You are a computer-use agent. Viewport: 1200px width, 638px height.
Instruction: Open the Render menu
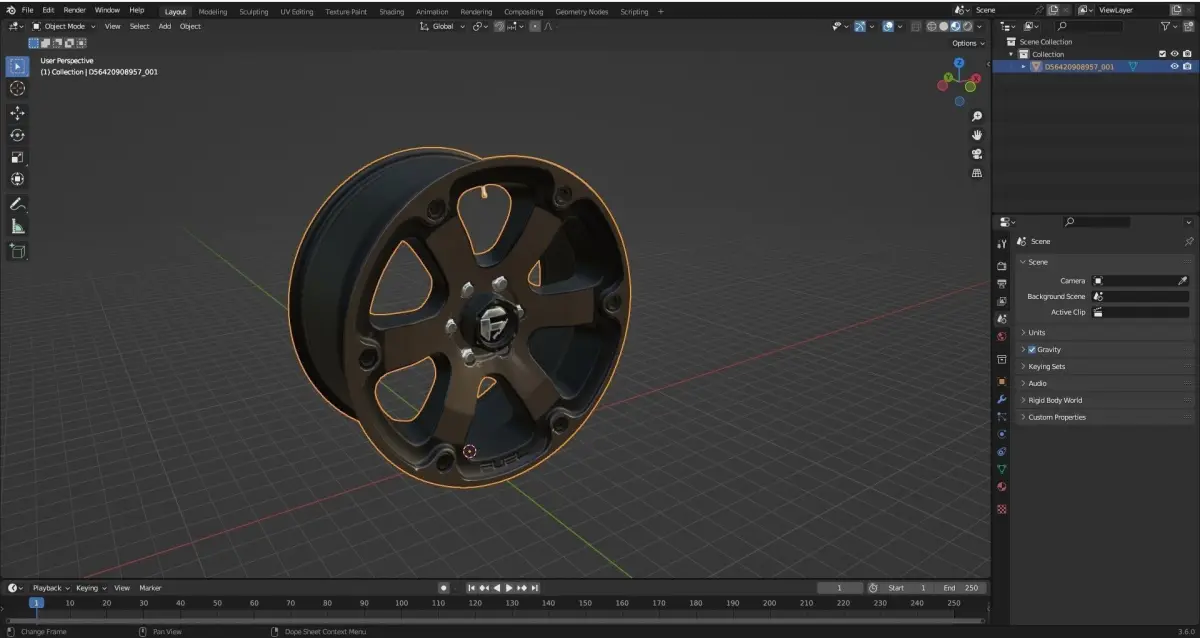(x=75, y=10)
